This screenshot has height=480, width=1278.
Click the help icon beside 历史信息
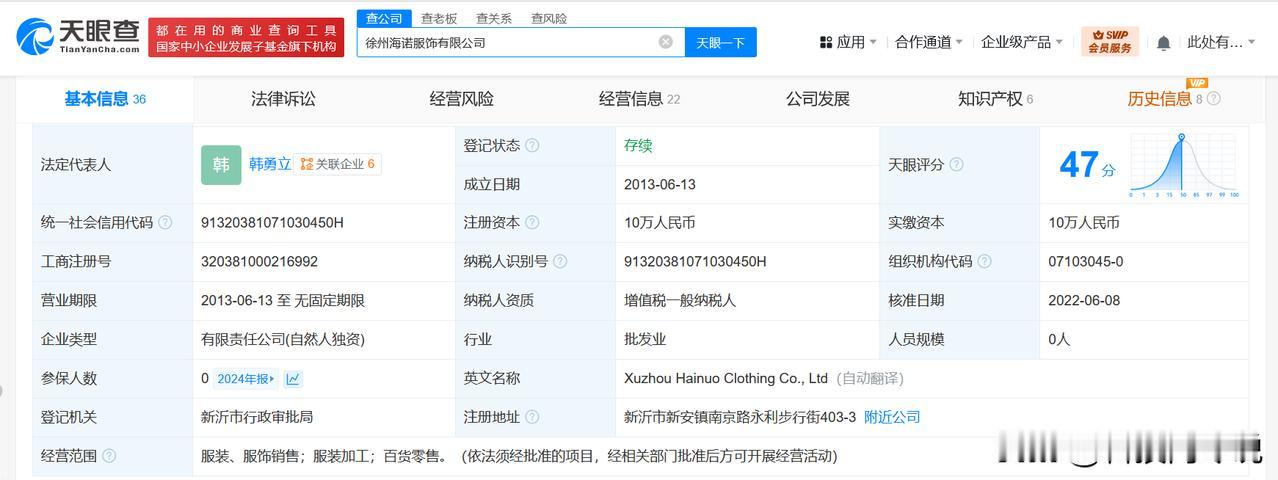1213,99
